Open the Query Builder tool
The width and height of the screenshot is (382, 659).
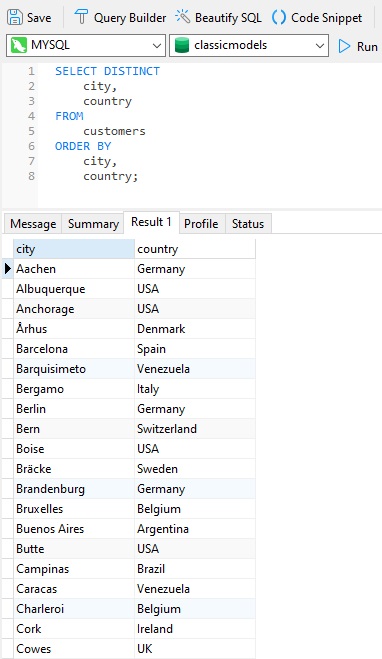(120, 18)
